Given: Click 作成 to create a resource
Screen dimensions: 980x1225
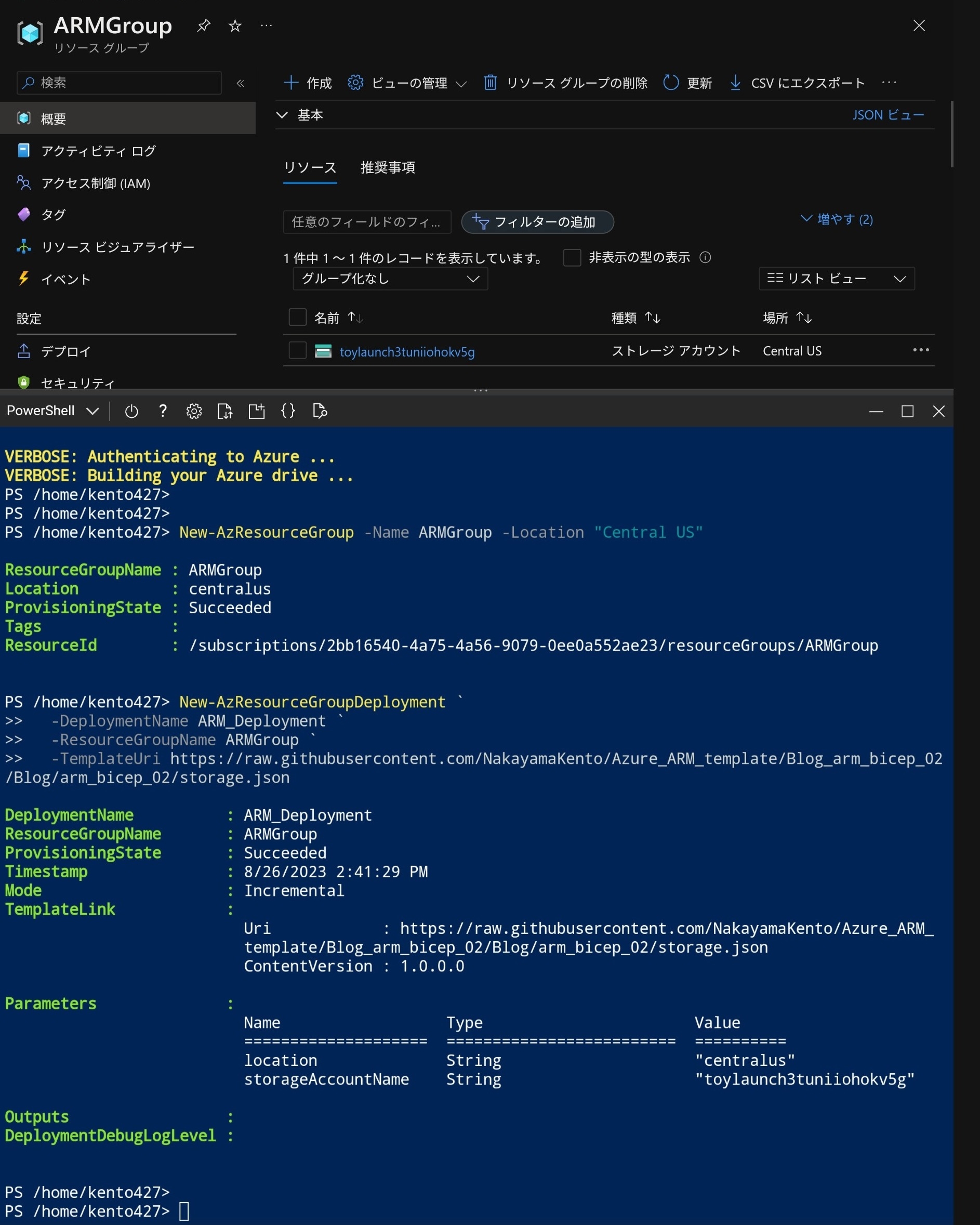Looking at the screenshot, I should [307, 83].
